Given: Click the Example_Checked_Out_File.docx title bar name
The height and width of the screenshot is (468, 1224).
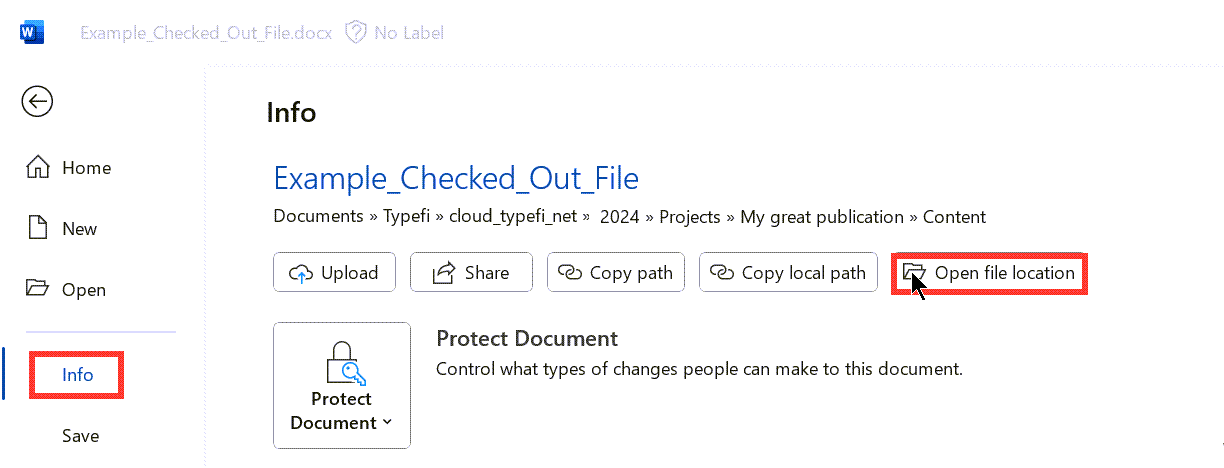Looking at the screenshot, I should pos(207,33).
